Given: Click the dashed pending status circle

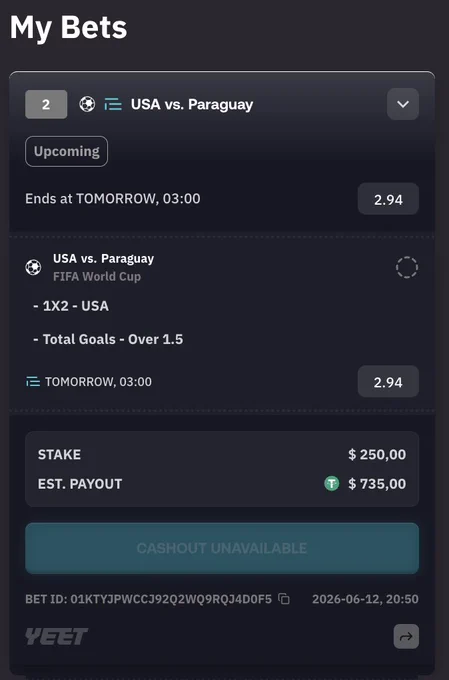Looking at the screenshot, I should coord(407,267).
